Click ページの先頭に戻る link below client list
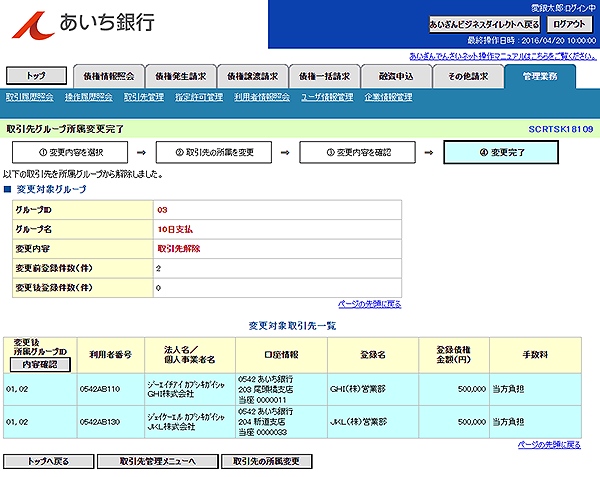 549,444
